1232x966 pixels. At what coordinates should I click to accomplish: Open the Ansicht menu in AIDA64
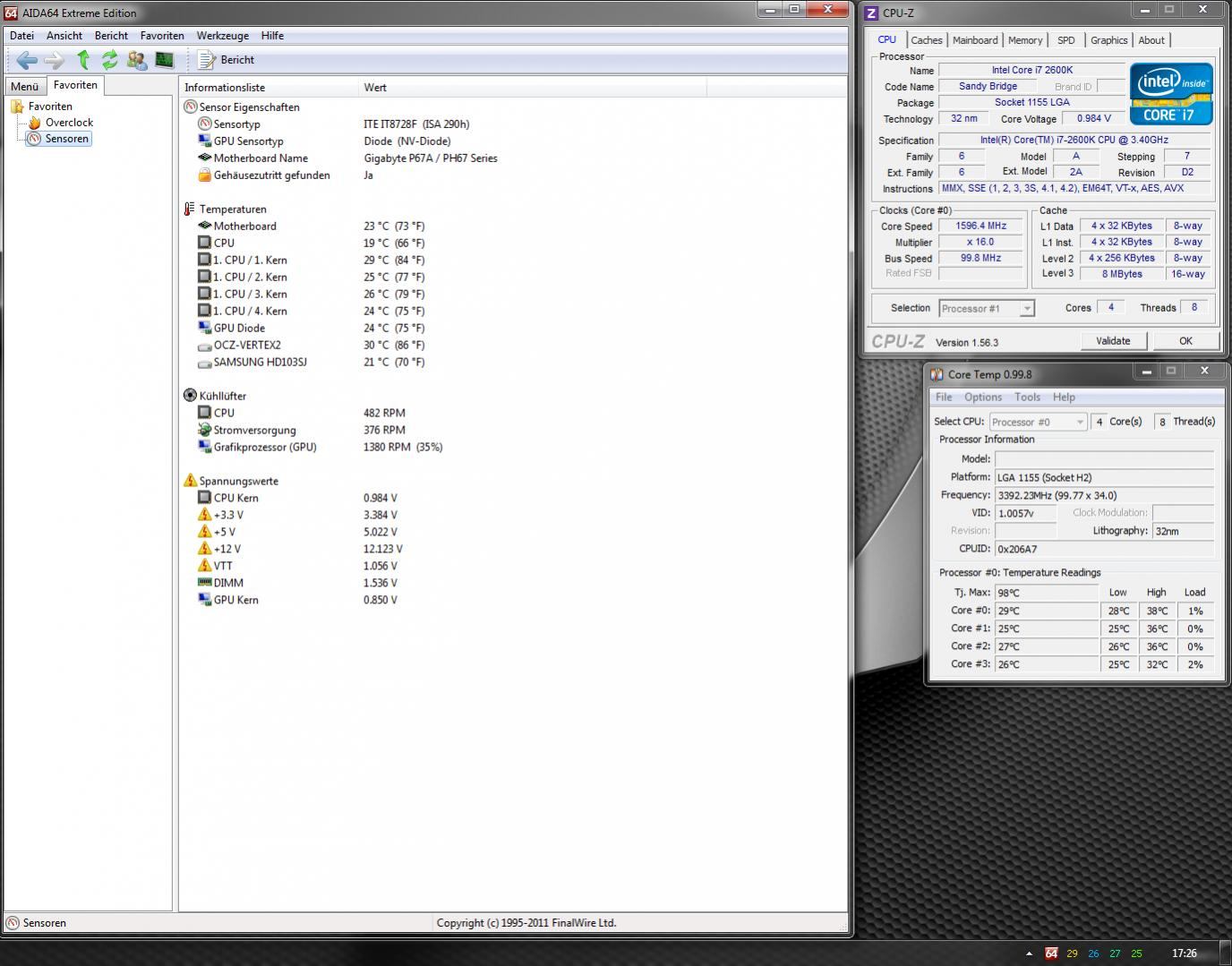[64, 36]
